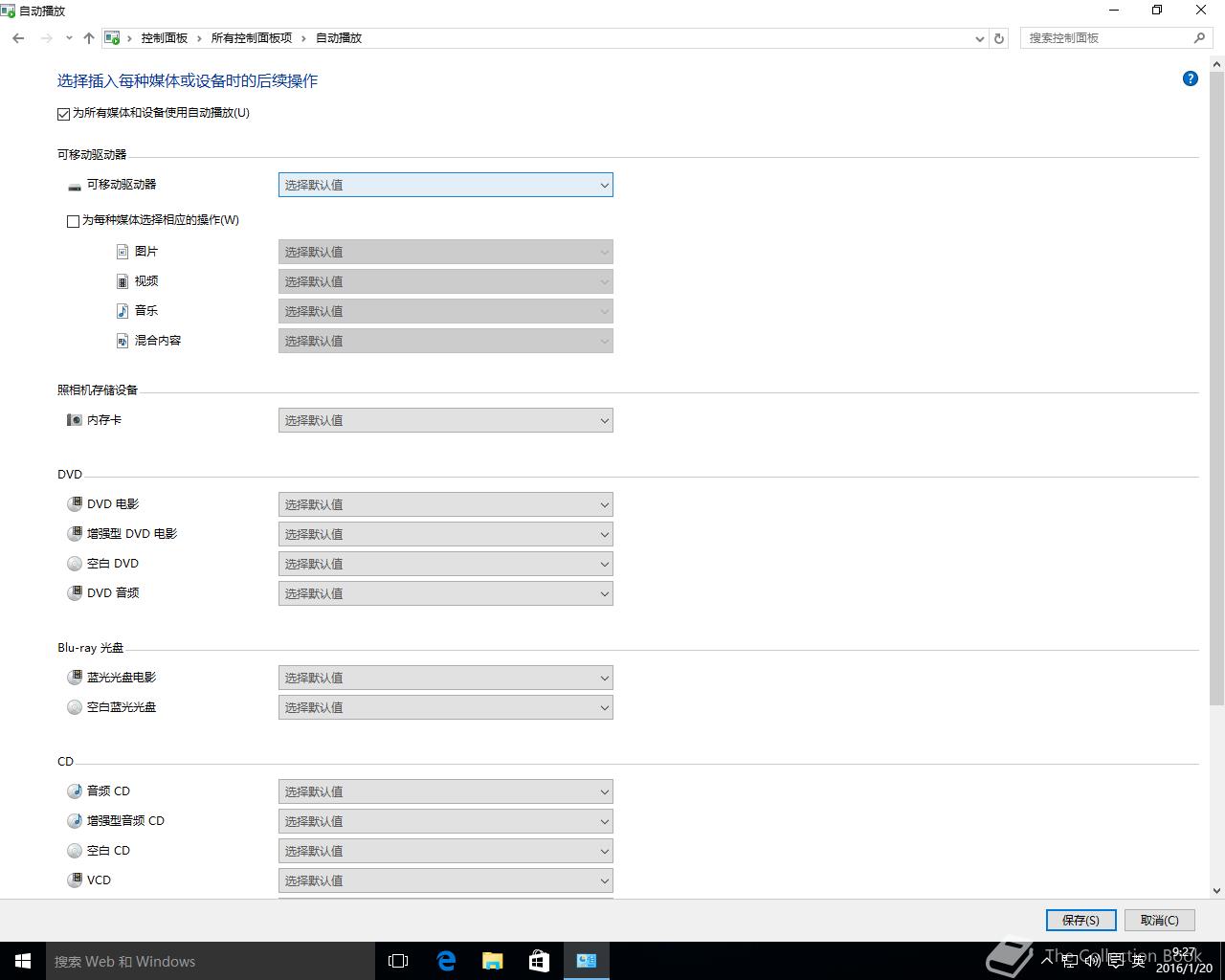
Task: Click the page heading 选择插入每种媒体或设备时的后续操作
Action: (188, 81)
